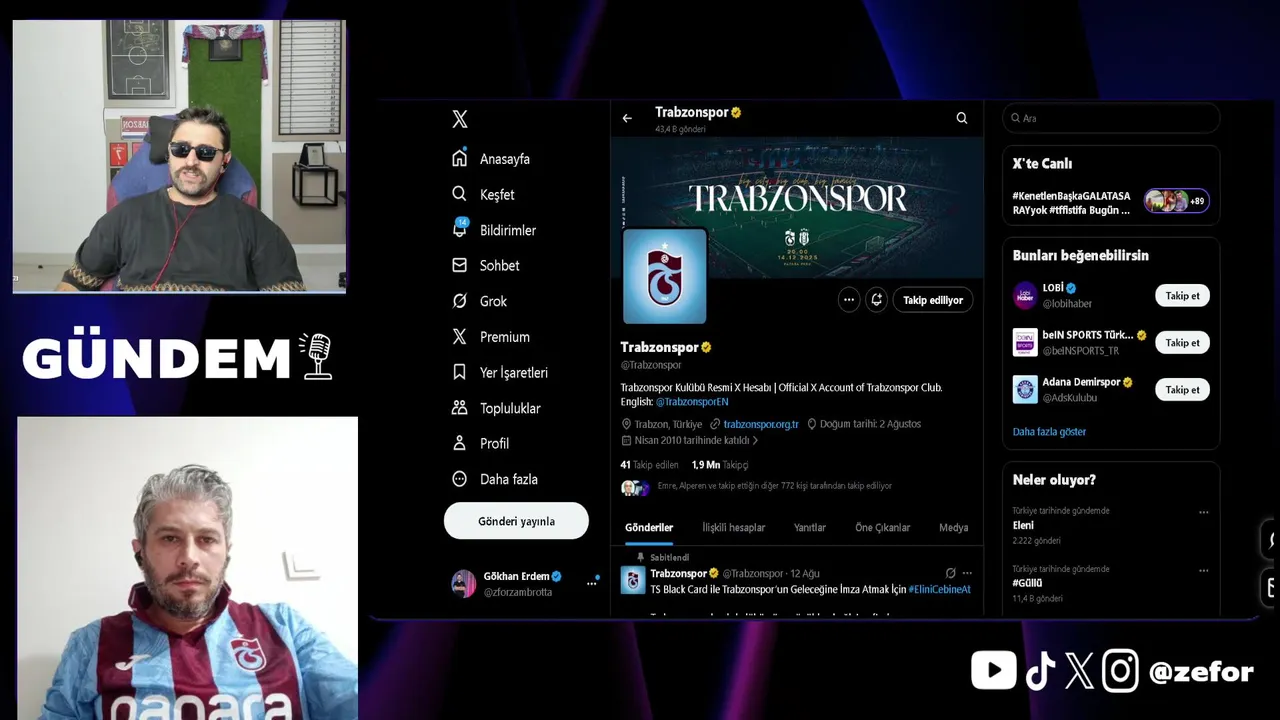
Task: Select the İlişkili hesaplar tab
Action: [x=733, y=527]
